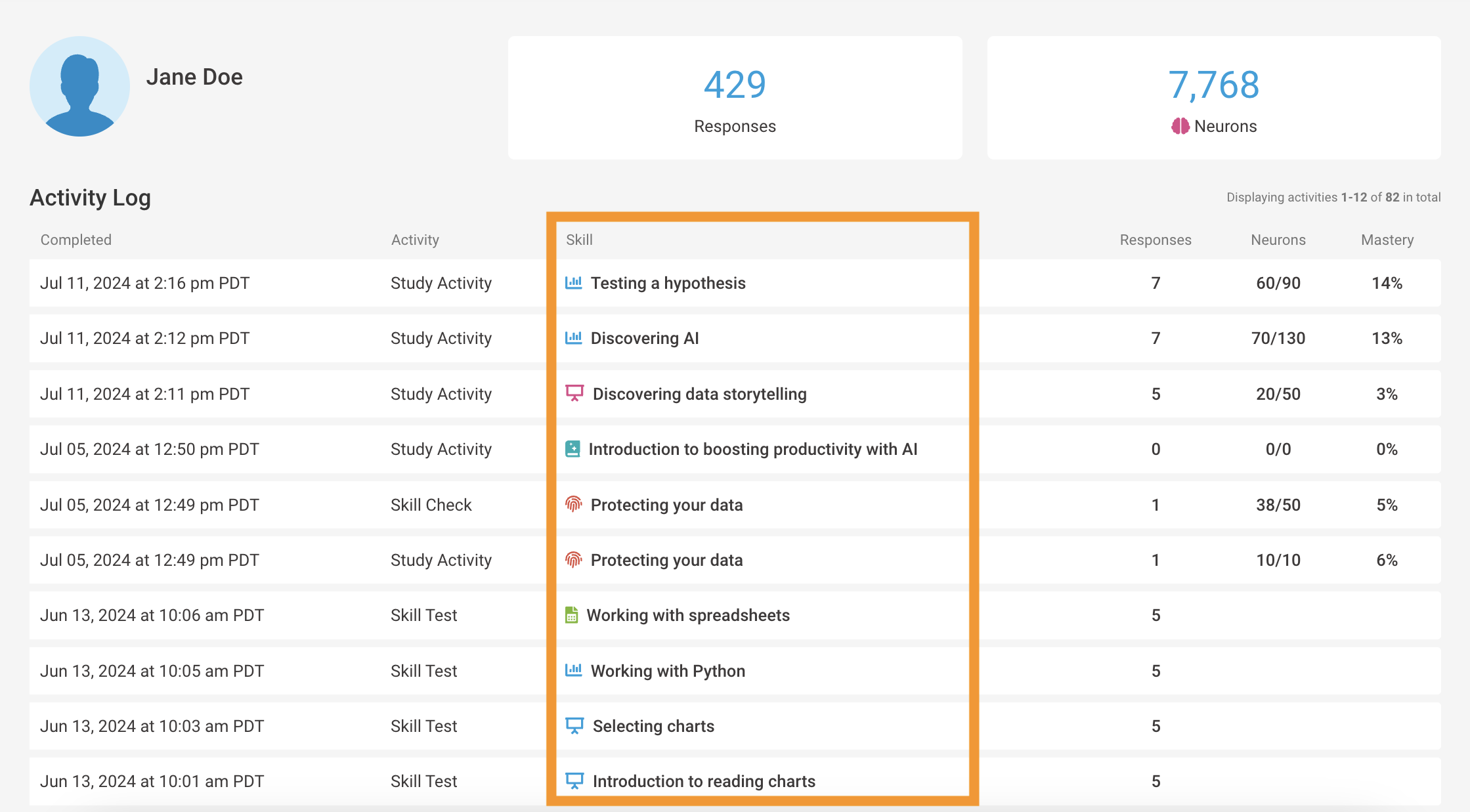
Task: Click the fingerprint icon in the Skill Check row
Action: [574, 504]
